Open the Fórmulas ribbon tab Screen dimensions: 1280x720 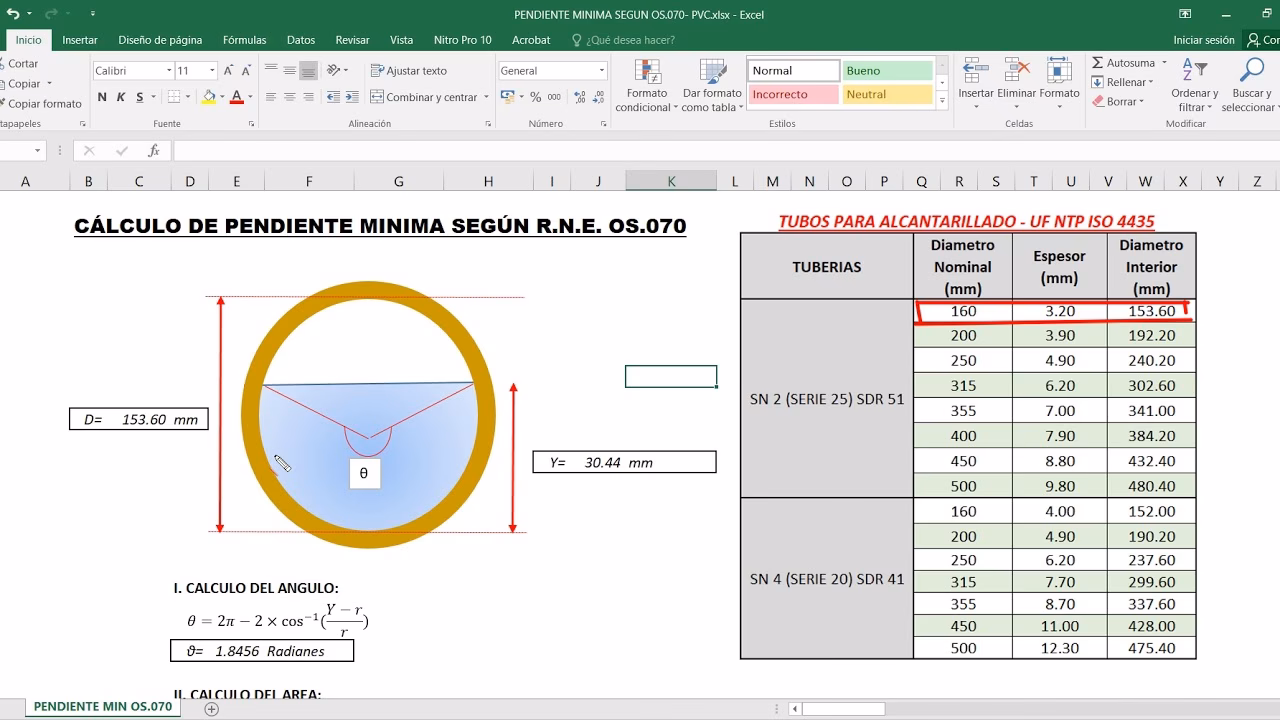point(244,40)
